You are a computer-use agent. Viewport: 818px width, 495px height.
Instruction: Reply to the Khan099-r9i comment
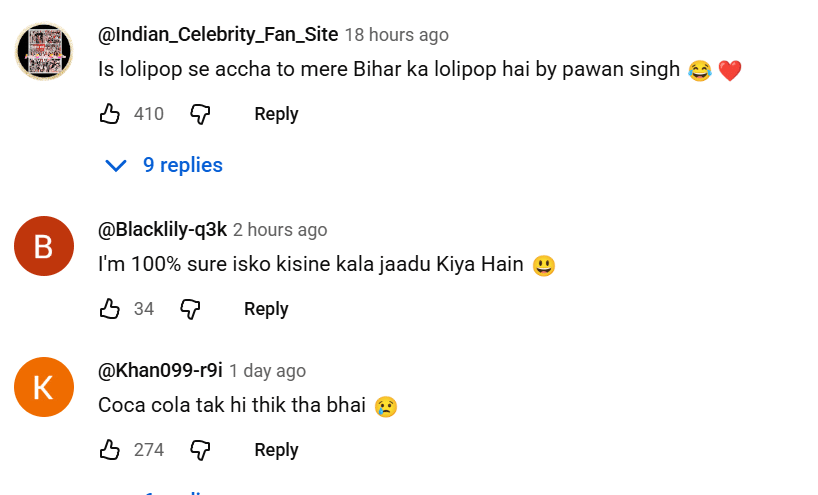[276, 450]
